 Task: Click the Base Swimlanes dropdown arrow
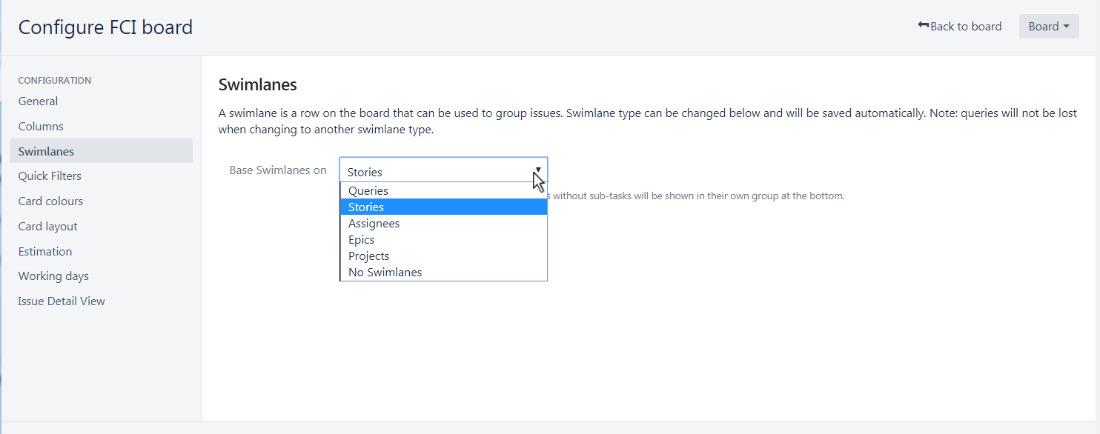tap(538, 170)
